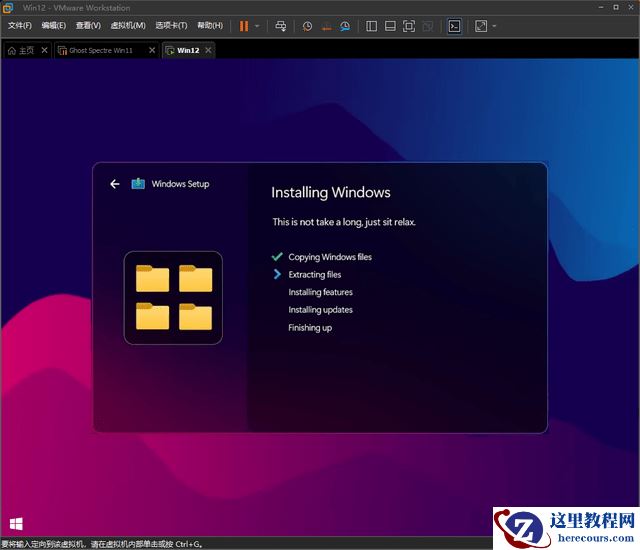Expand the stretch display dropdown arrow
640x550 pixels.
tap(494, 26)
